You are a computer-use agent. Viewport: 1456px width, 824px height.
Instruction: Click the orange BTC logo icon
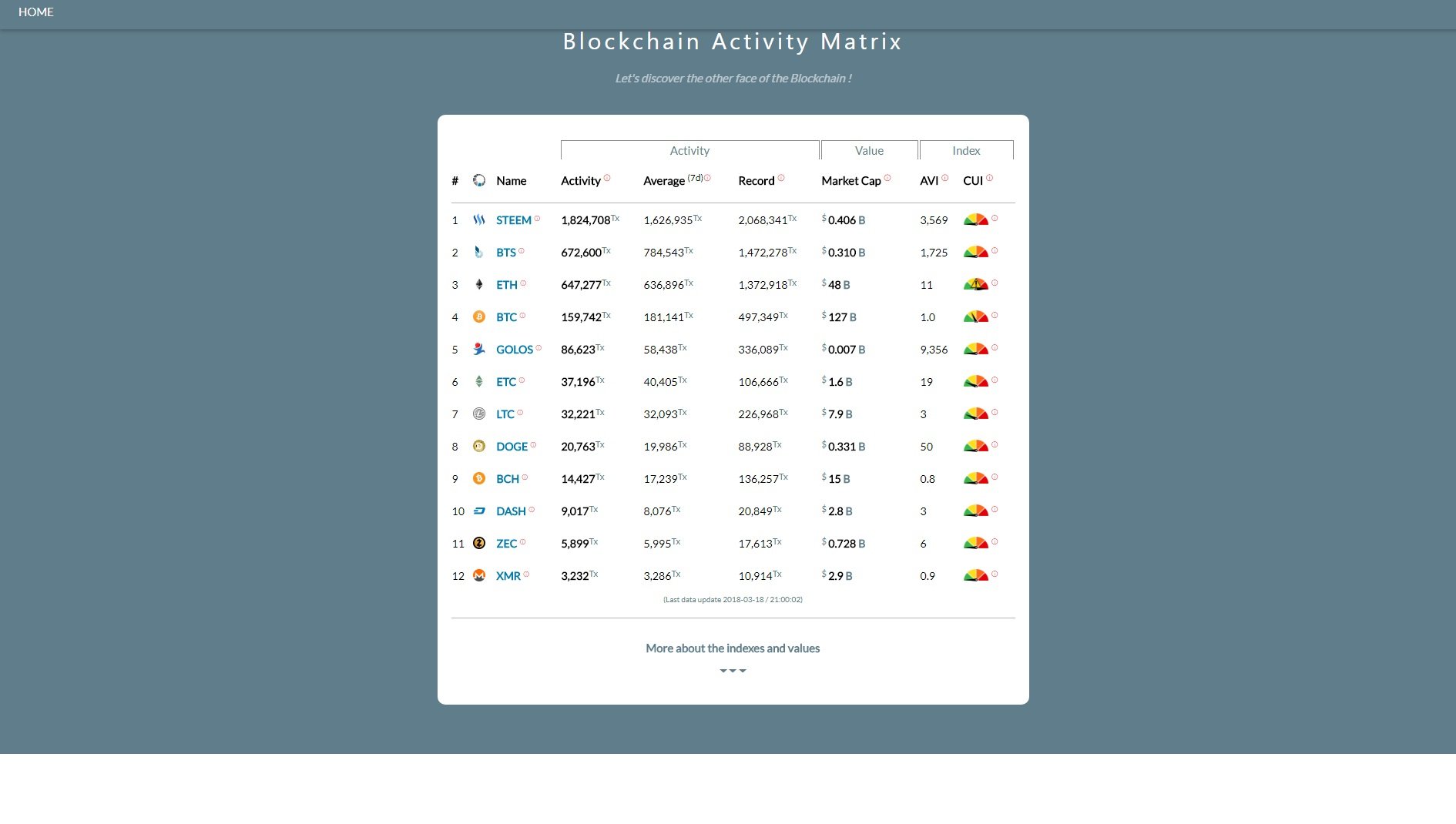[x=479, y=317]
